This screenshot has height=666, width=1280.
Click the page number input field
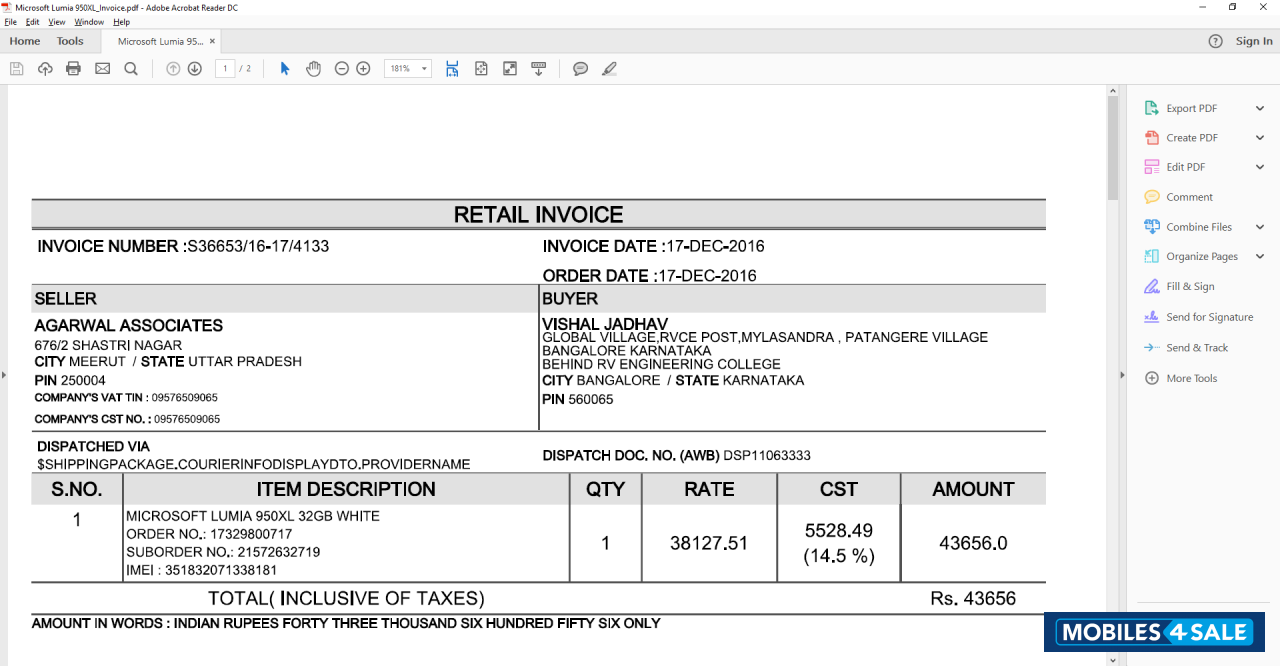coord(225,69)
